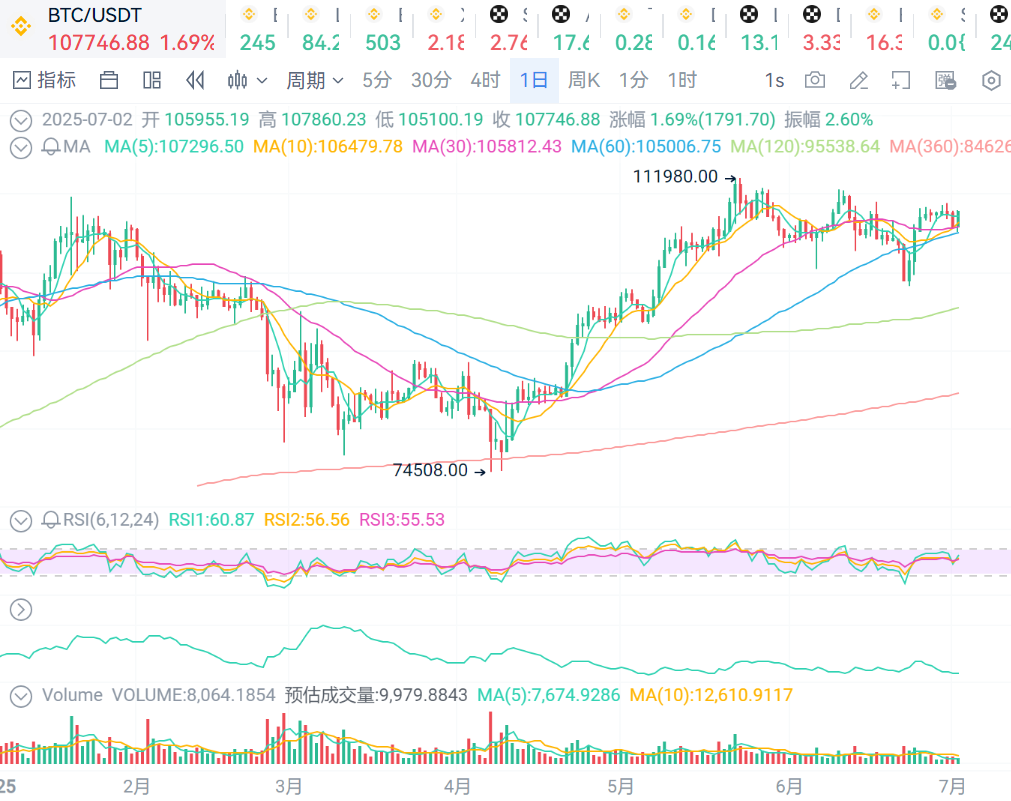Select the ticker showing 245
This screenshot has width=1011, height=801.
point(257,28)
